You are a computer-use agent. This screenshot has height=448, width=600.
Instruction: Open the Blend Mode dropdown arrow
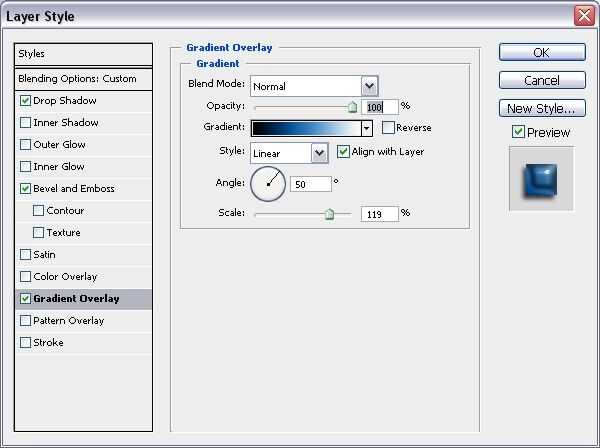pyautogui.click(x=369, y=86)
